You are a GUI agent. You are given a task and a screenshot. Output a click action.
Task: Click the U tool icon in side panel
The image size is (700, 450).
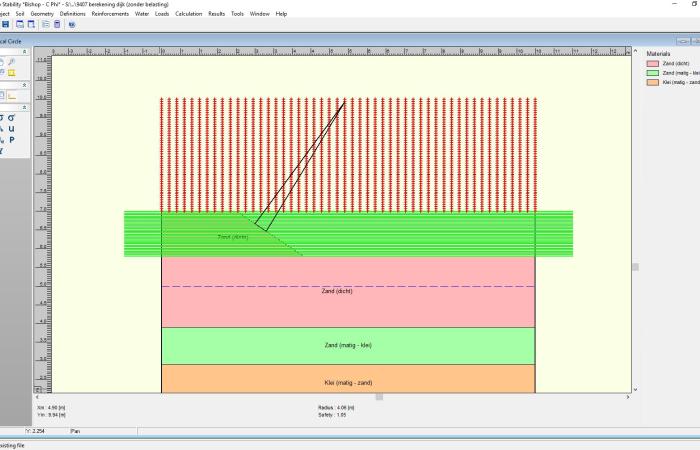pyautogui.click(x=11, y=128)
